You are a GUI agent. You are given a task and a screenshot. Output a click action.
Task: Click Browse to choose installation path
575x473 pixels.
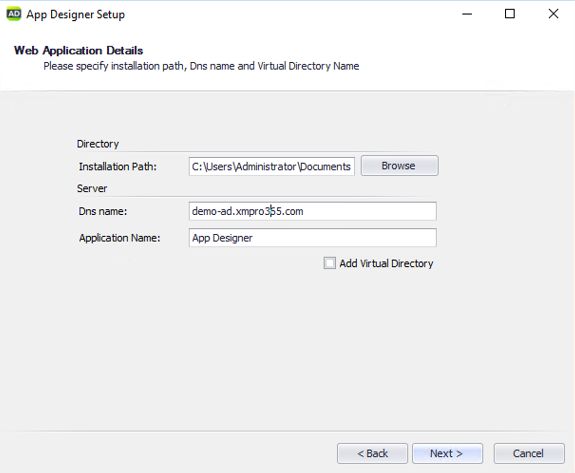coord(399,166)
